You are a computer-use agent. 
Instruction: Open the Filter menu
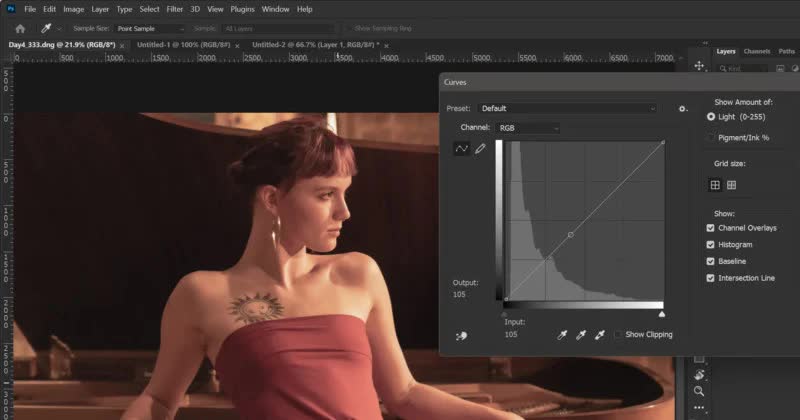coord(174,9)
